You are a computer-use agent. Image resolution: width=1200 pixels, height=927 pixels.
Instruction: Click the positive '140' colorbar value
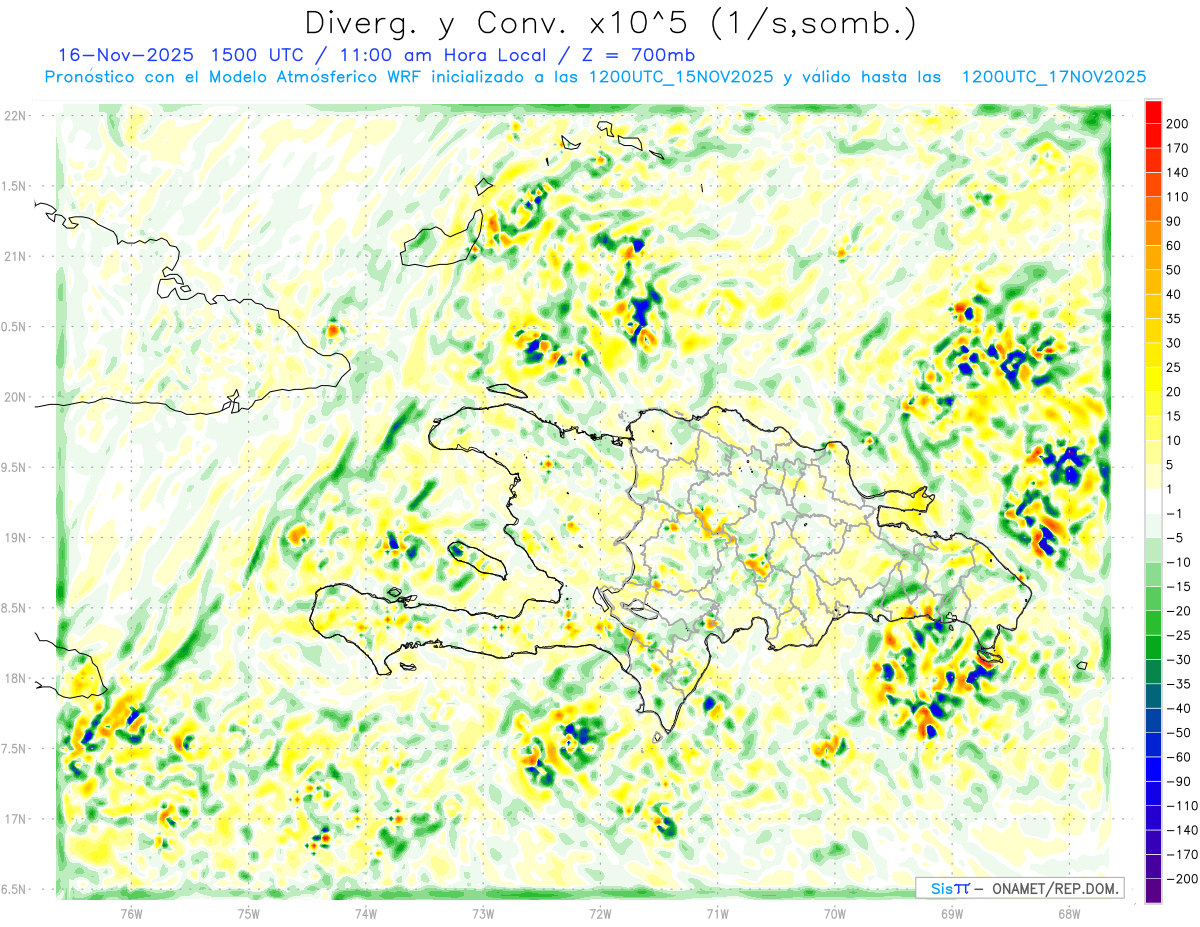(x=1177, y=173)
